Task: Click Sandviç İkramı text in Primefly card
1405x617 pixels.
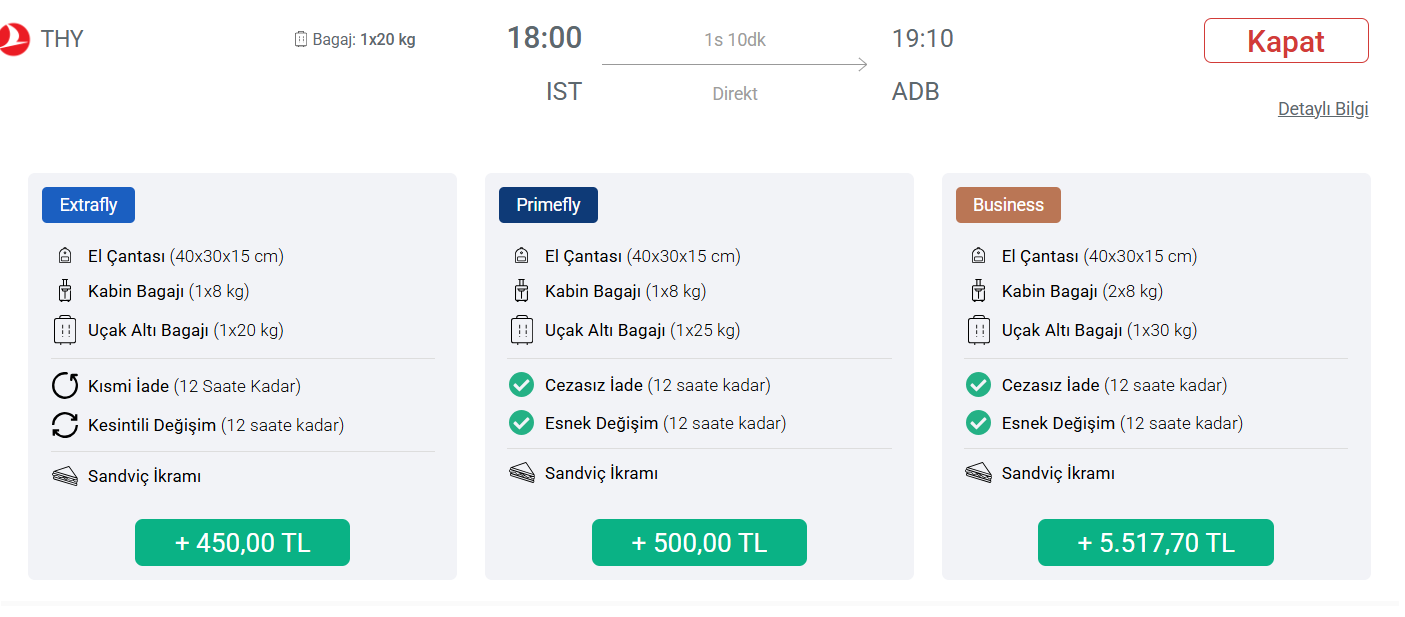Action: [x=601, y=473]
